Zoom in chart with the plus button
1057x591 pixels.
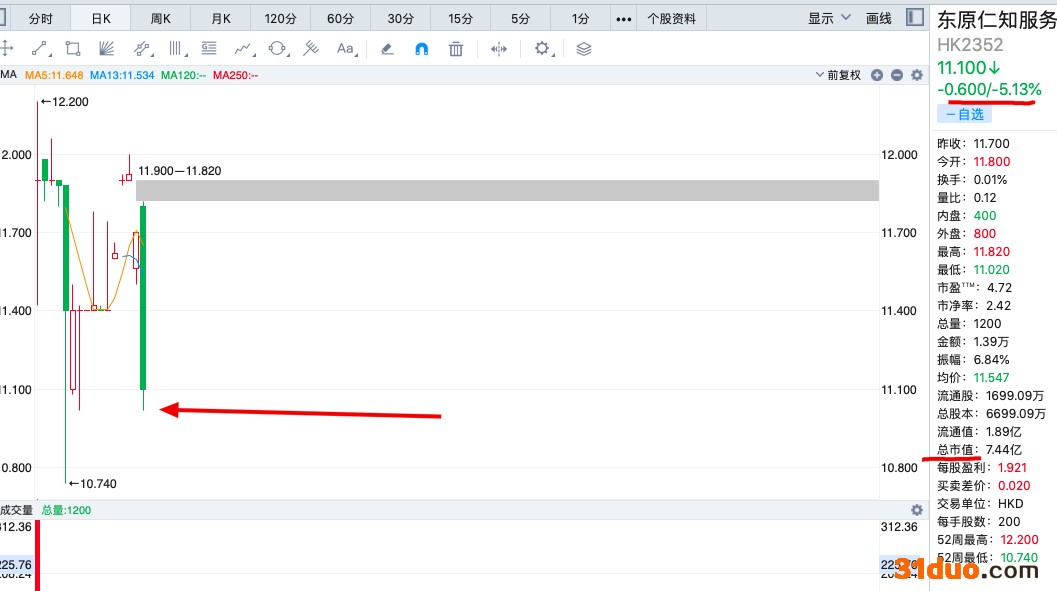coord(877,75)
